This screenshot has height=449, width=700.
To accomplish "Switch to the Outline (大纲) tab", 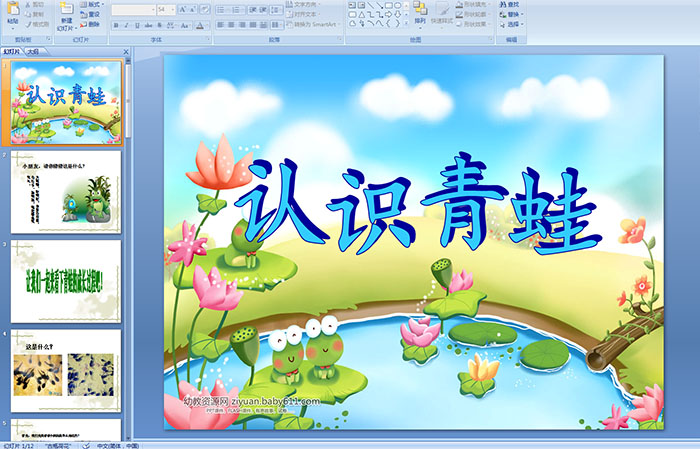I will click(33, 49).
